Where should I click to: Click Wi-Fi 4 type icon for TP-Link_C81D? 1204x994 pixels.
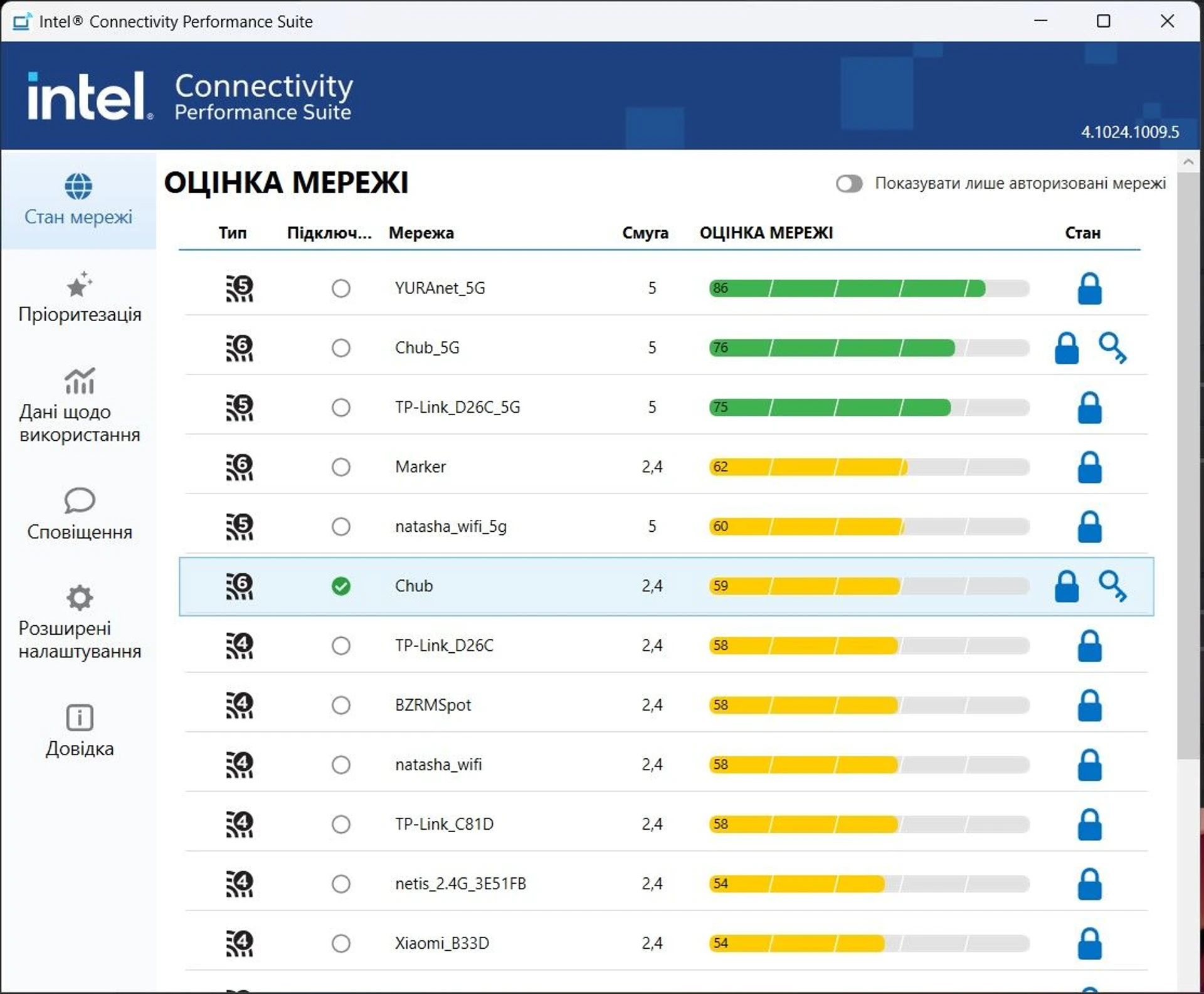(x=240, y=825)
